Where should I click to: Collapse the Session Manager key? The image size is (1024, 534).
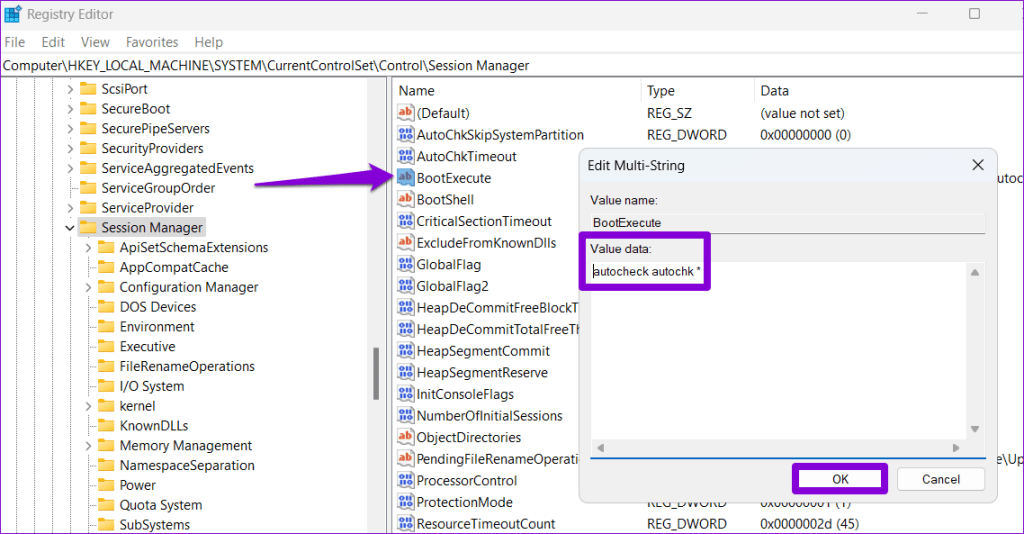click(70, 228)
